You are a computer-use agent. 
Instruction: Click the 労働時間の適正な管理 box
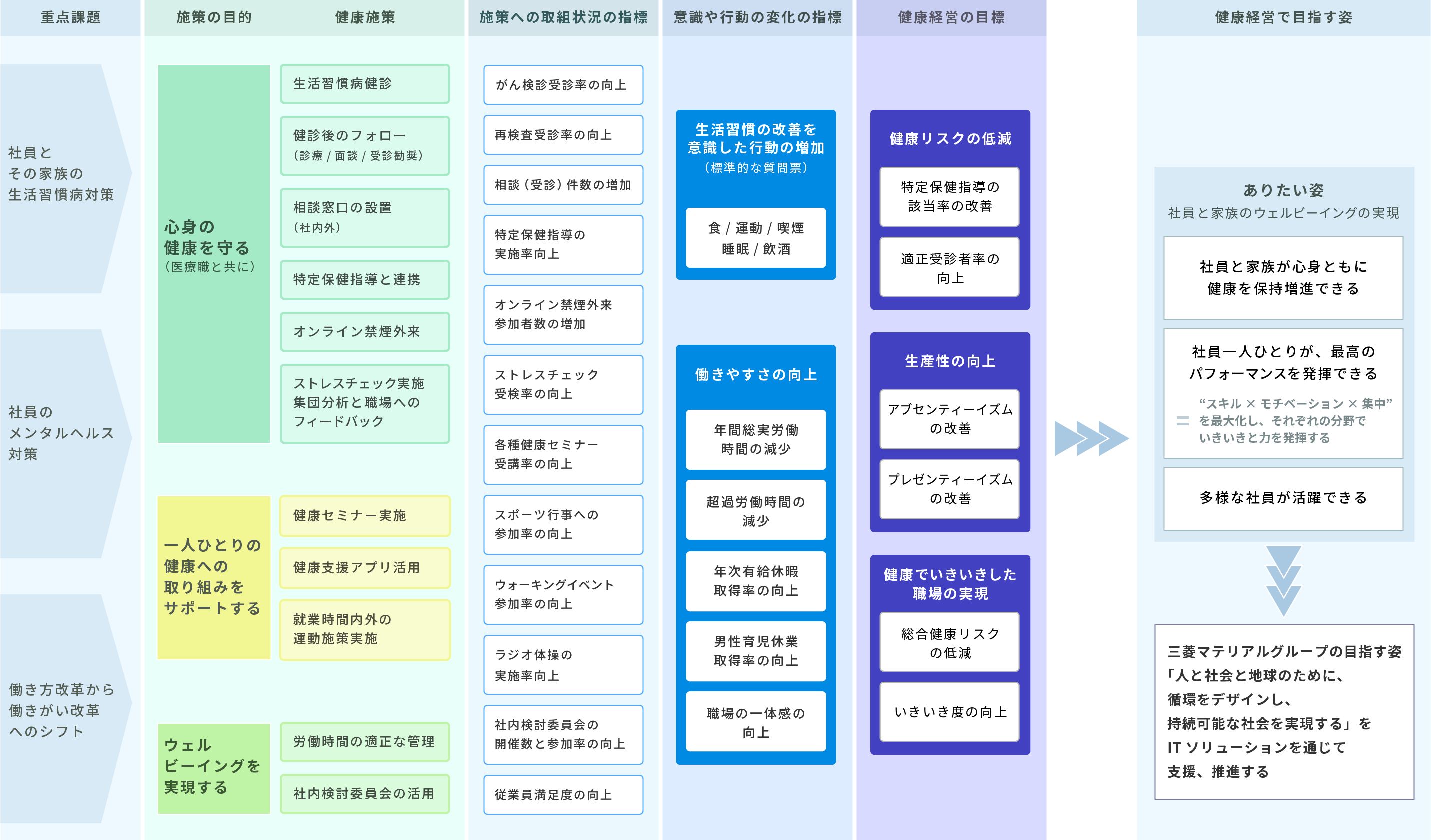(x=365, y=741)
